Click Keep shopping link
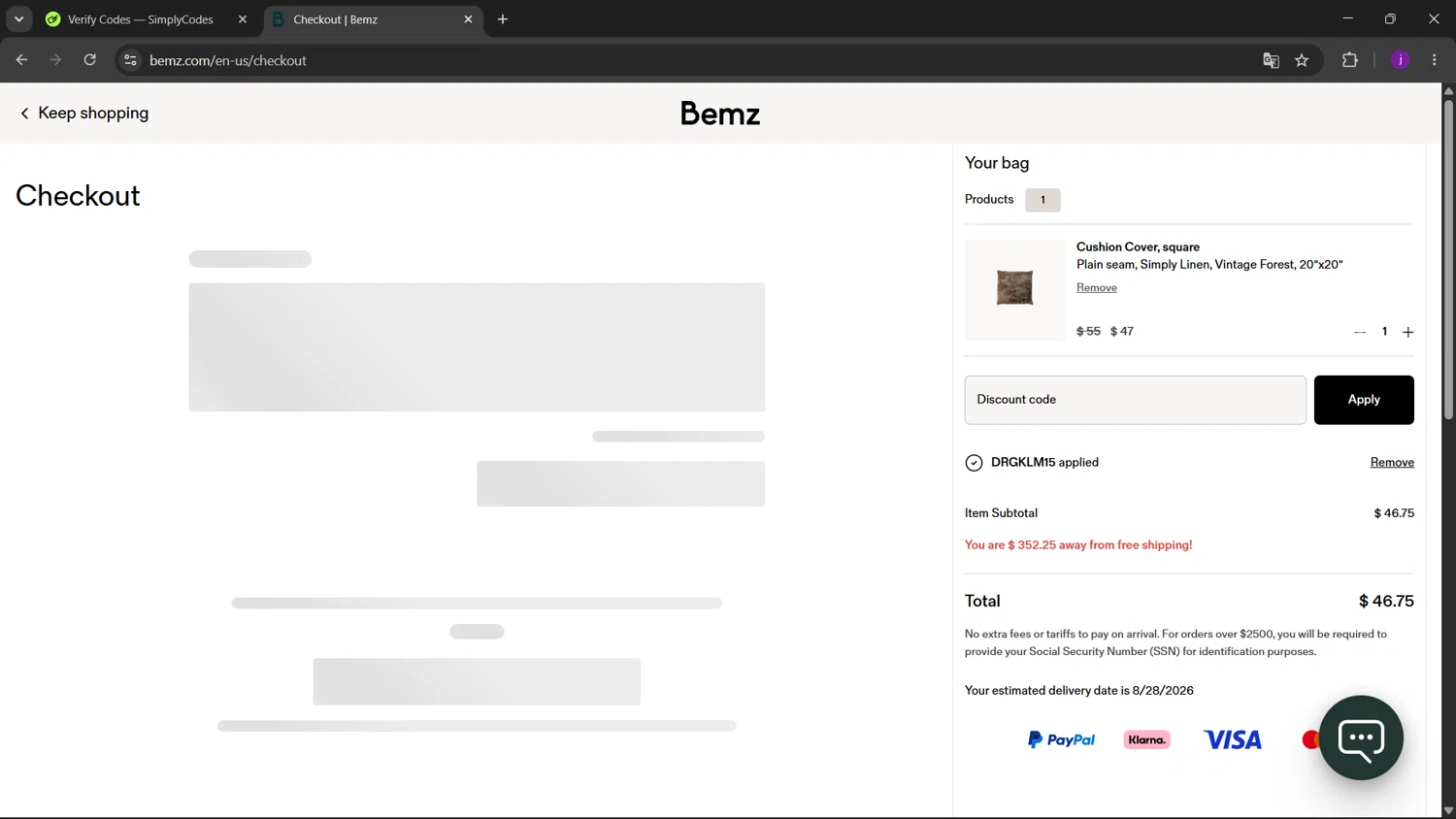 point(84,114)
